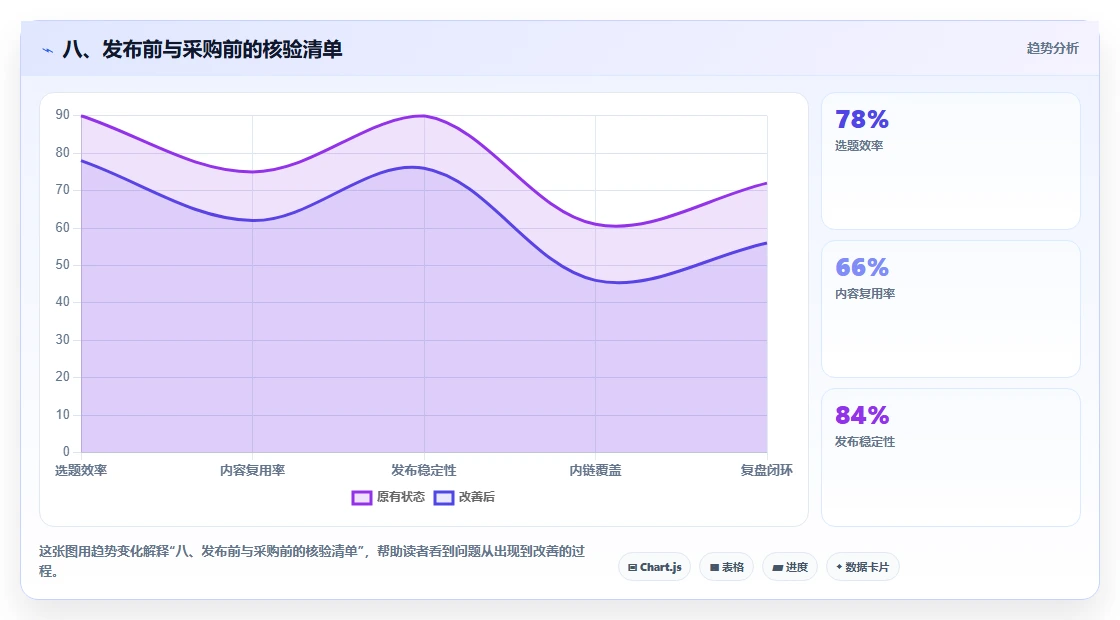1120x620 pixels.
Task: Select the Chart.js tag
Action: coord(654,567)
